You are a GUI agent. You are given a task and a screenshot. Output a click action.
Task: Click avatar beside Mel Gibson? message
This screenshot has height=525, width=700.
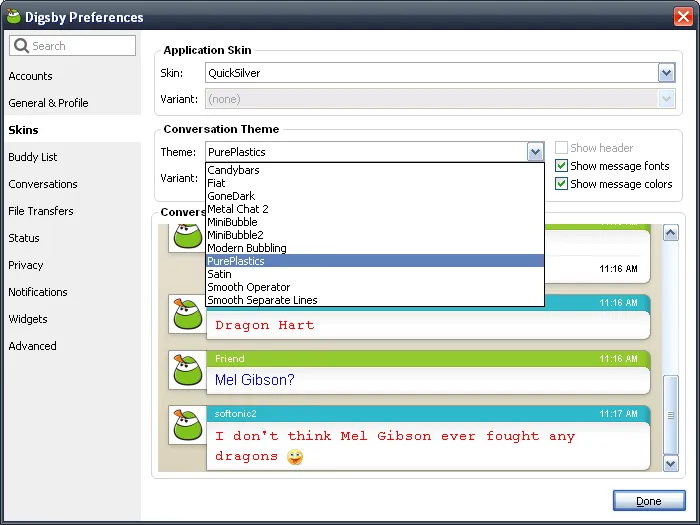click(x=187, y=370)
